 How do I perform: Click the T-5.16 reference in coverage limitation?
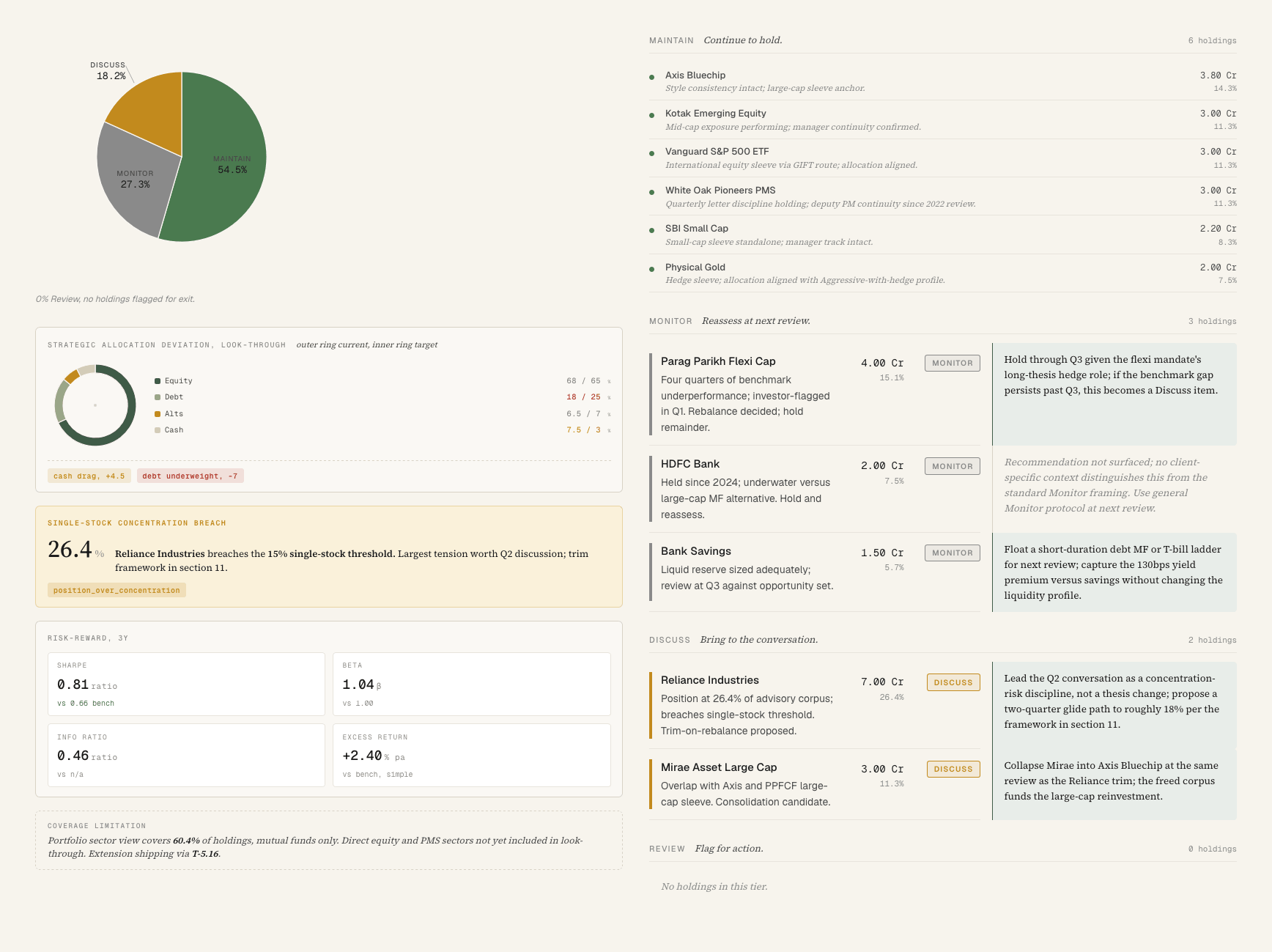(205, 854)
